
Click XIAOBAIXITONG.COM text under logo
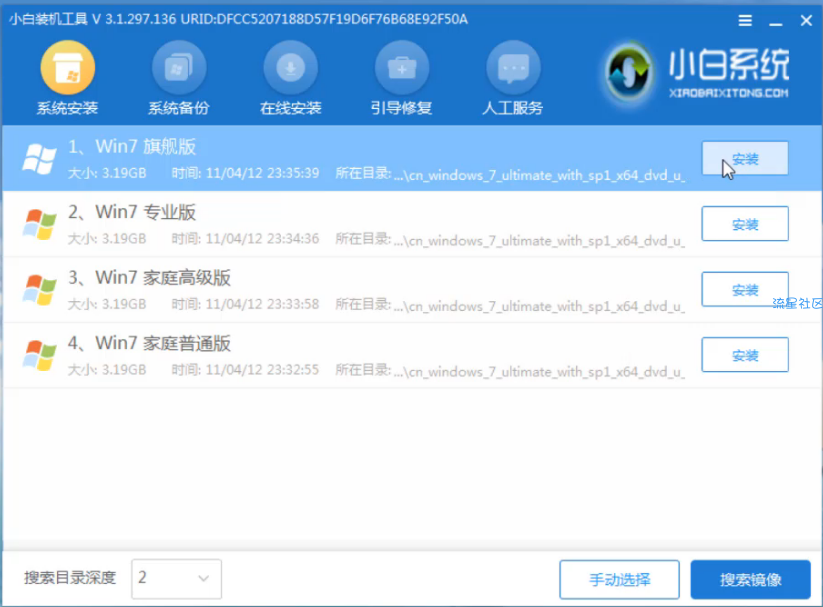click(729, 93)
